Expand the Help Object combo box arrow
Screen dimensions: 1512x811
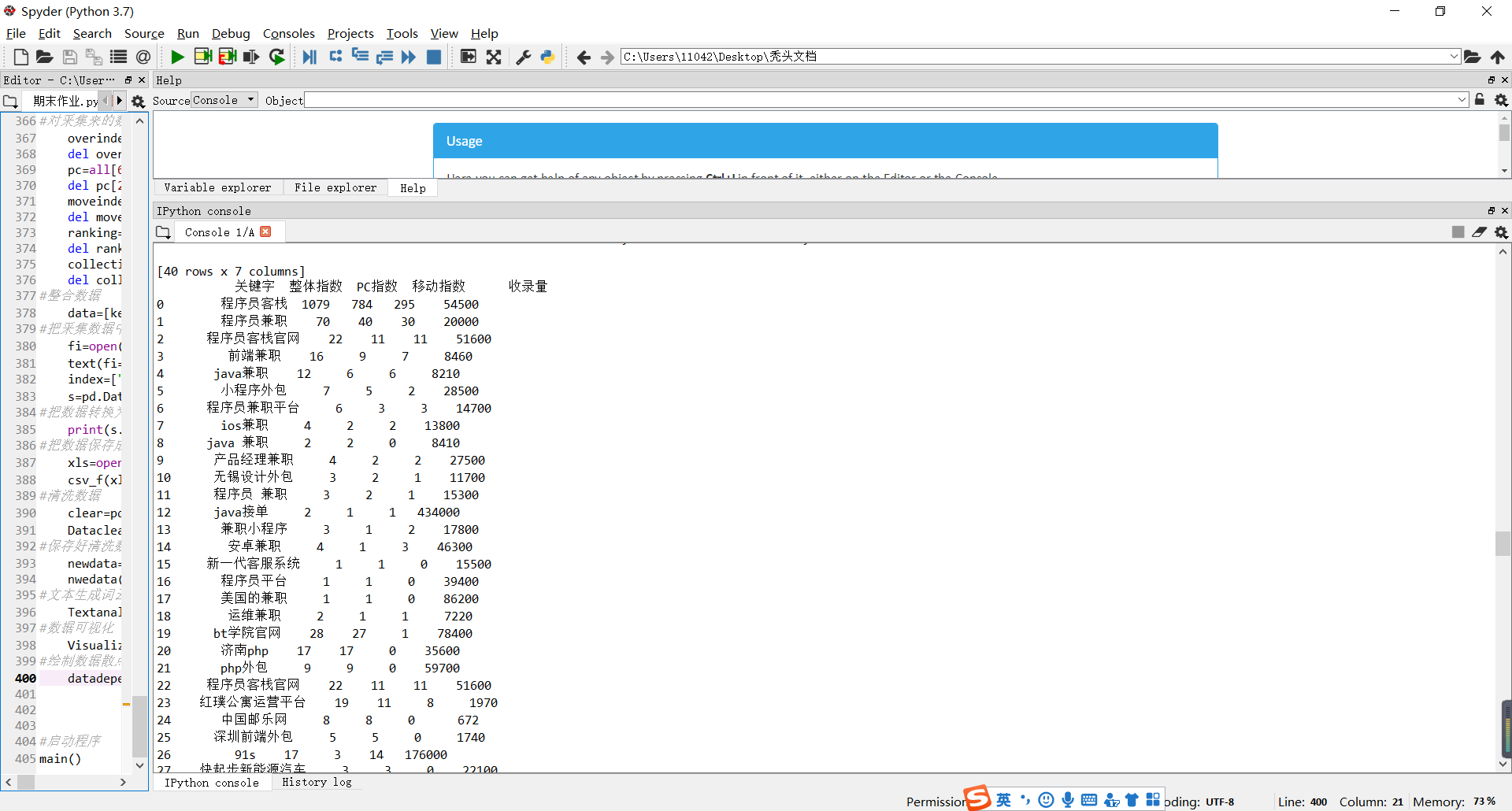[x=1462, y=100]
